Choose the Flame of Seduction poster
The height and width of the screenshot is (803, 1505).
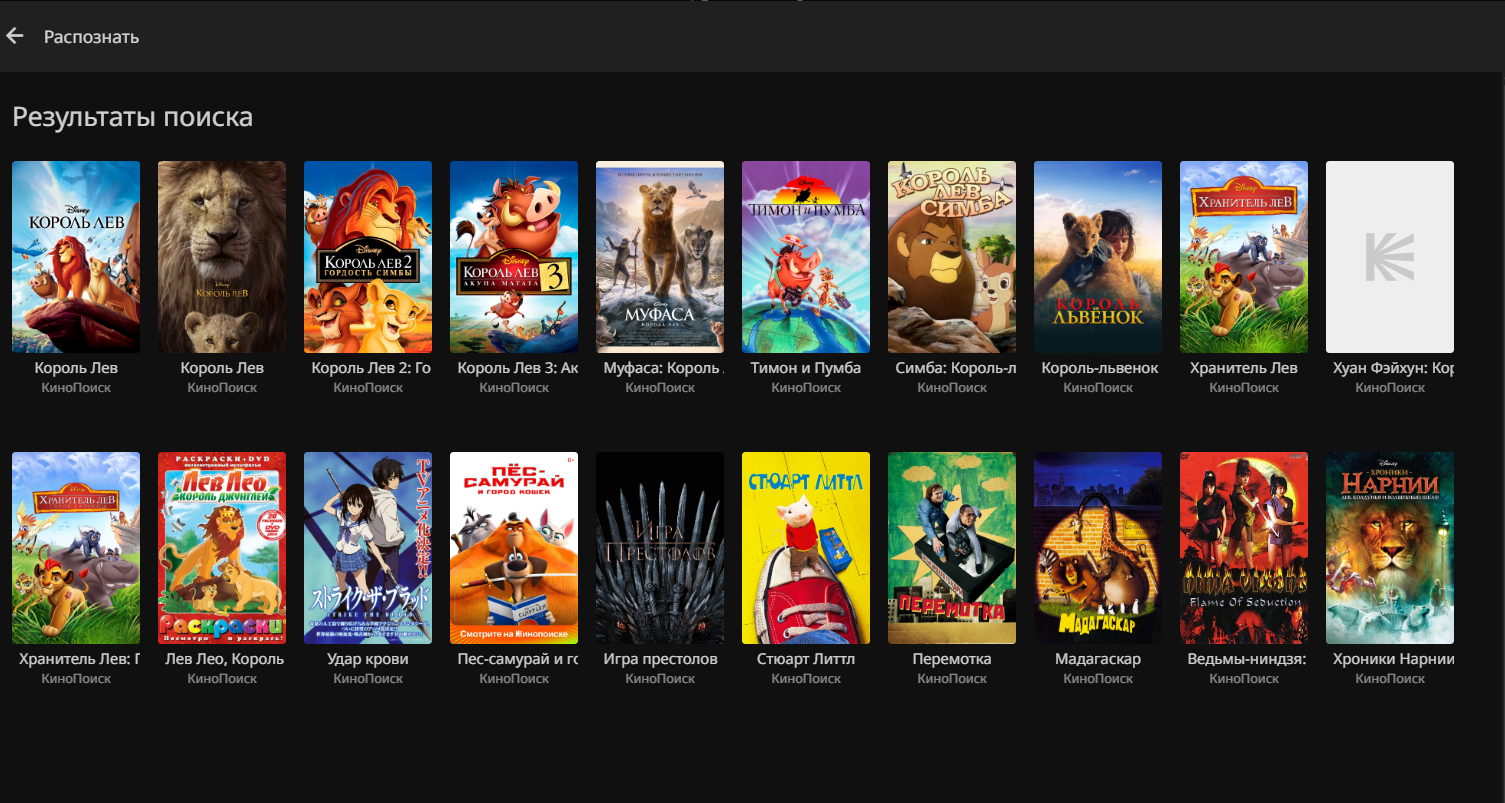(1244, 548)
